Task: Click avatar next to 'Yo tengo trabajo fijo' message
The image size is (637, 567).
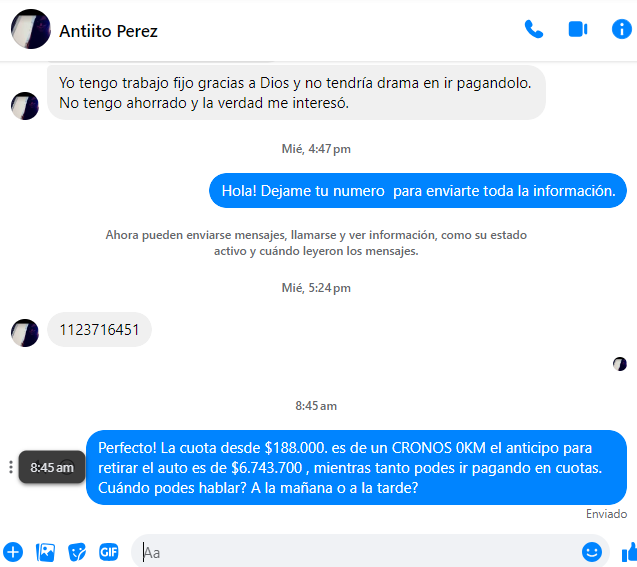Action: (x=25, y=106)
